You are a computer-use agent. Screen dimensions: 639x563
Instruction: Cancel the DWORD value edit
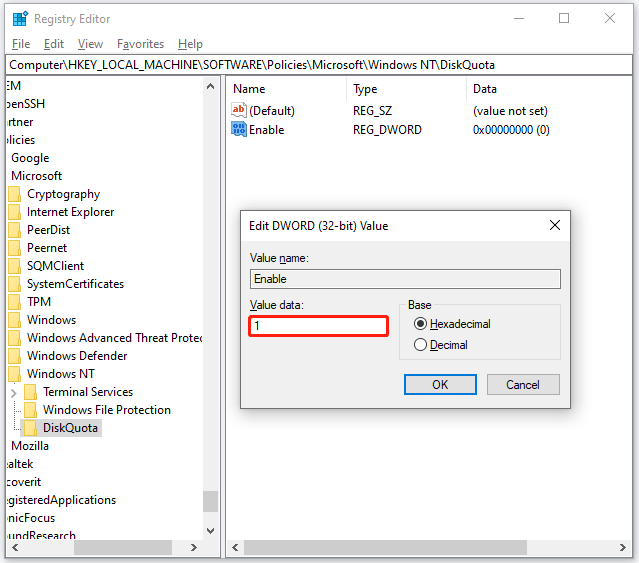click(x=523, y=385)
